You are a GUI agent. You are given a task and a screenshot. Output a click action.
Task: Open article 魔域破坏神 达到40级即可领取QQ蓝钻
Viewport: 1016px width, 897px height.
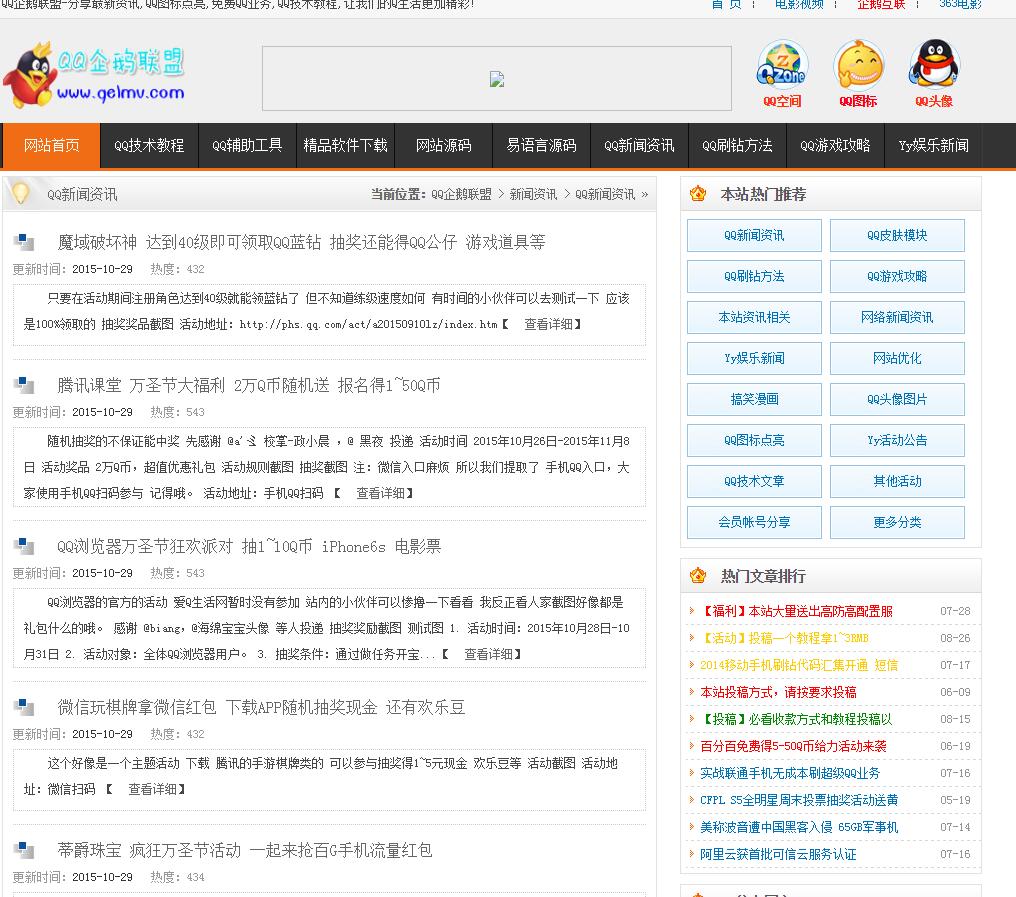(x=301, y=242)
